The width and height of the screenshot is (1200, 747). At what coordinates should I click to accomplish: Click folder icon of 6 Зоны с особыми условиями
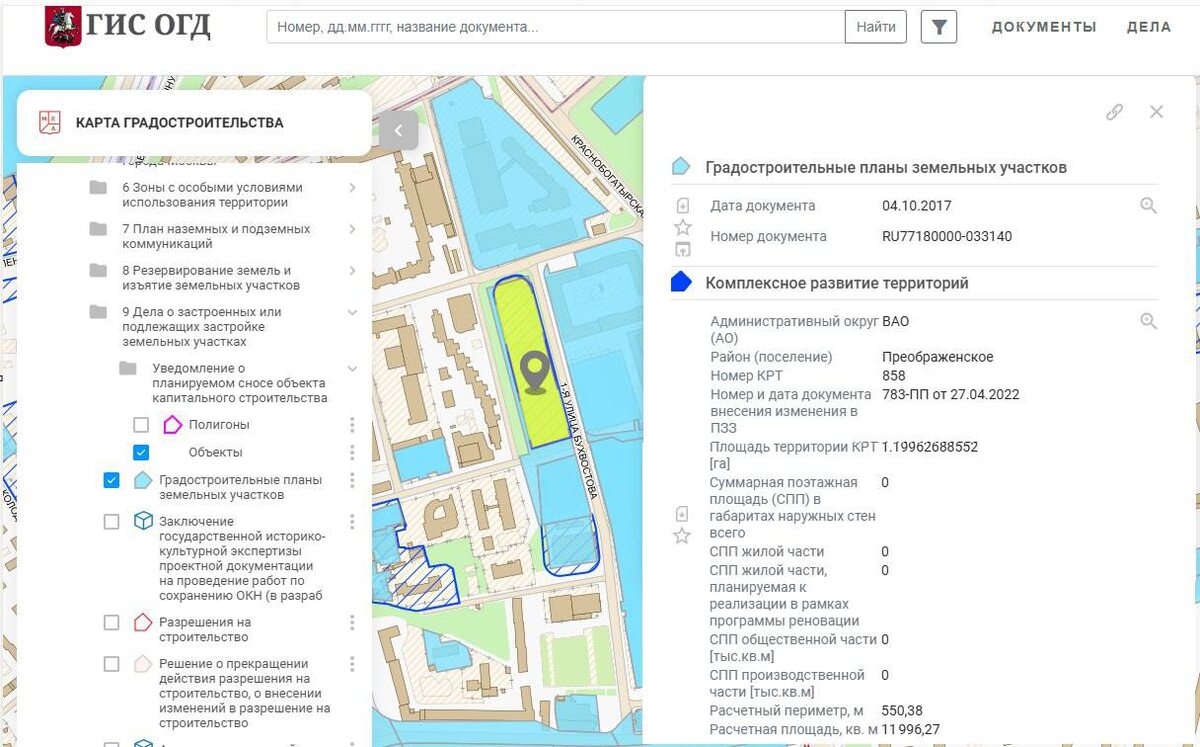coord(98,188)
